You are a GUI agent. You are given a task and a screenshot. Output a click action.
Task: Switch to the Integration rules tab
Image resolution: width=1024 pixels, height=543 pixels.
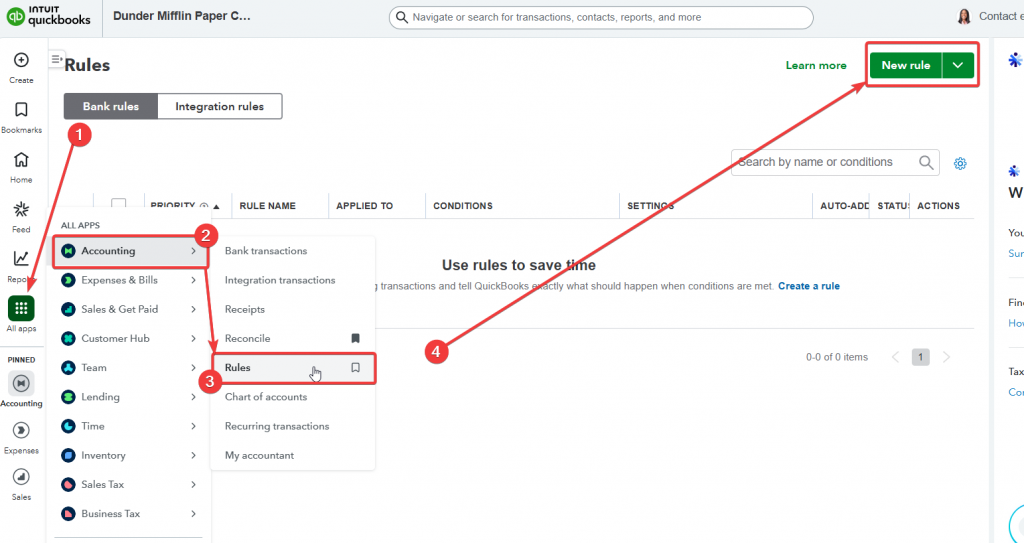click(219, 107)
